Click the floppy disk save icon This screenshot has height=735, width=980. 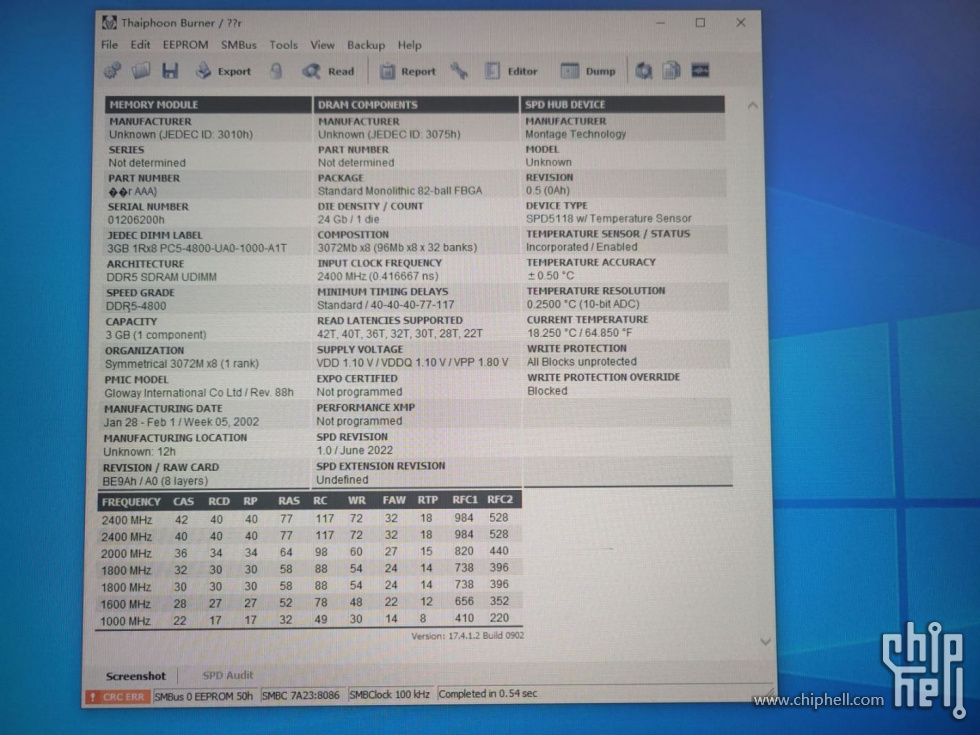pyautogui.click(x=170, y=71)
